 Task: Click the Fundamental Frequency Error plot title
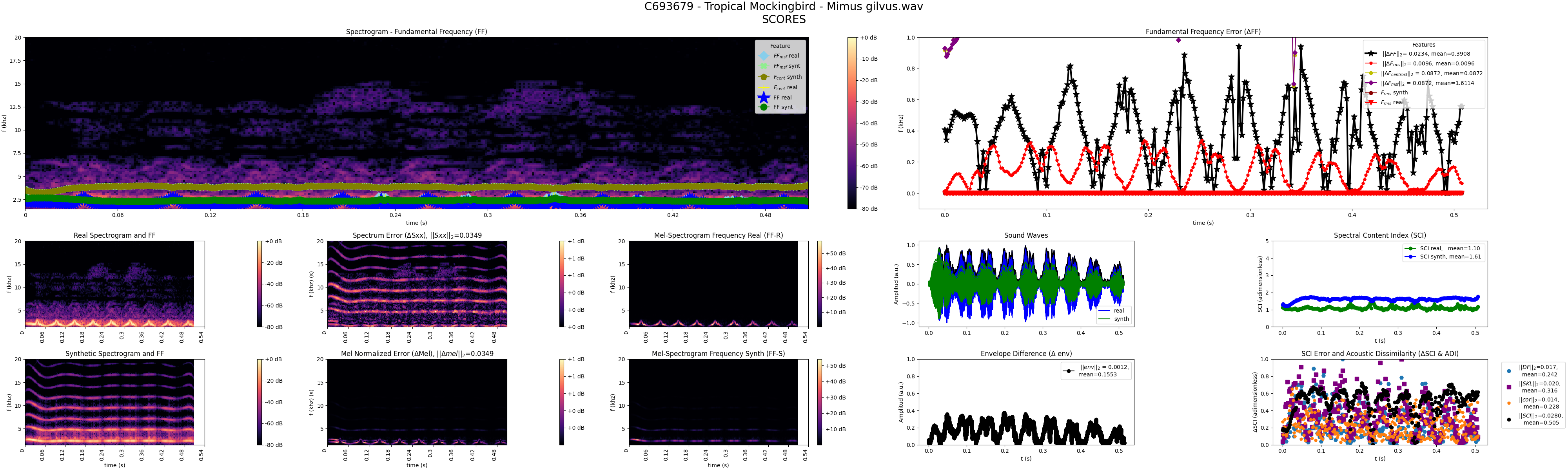click(x=1203, y=32)
